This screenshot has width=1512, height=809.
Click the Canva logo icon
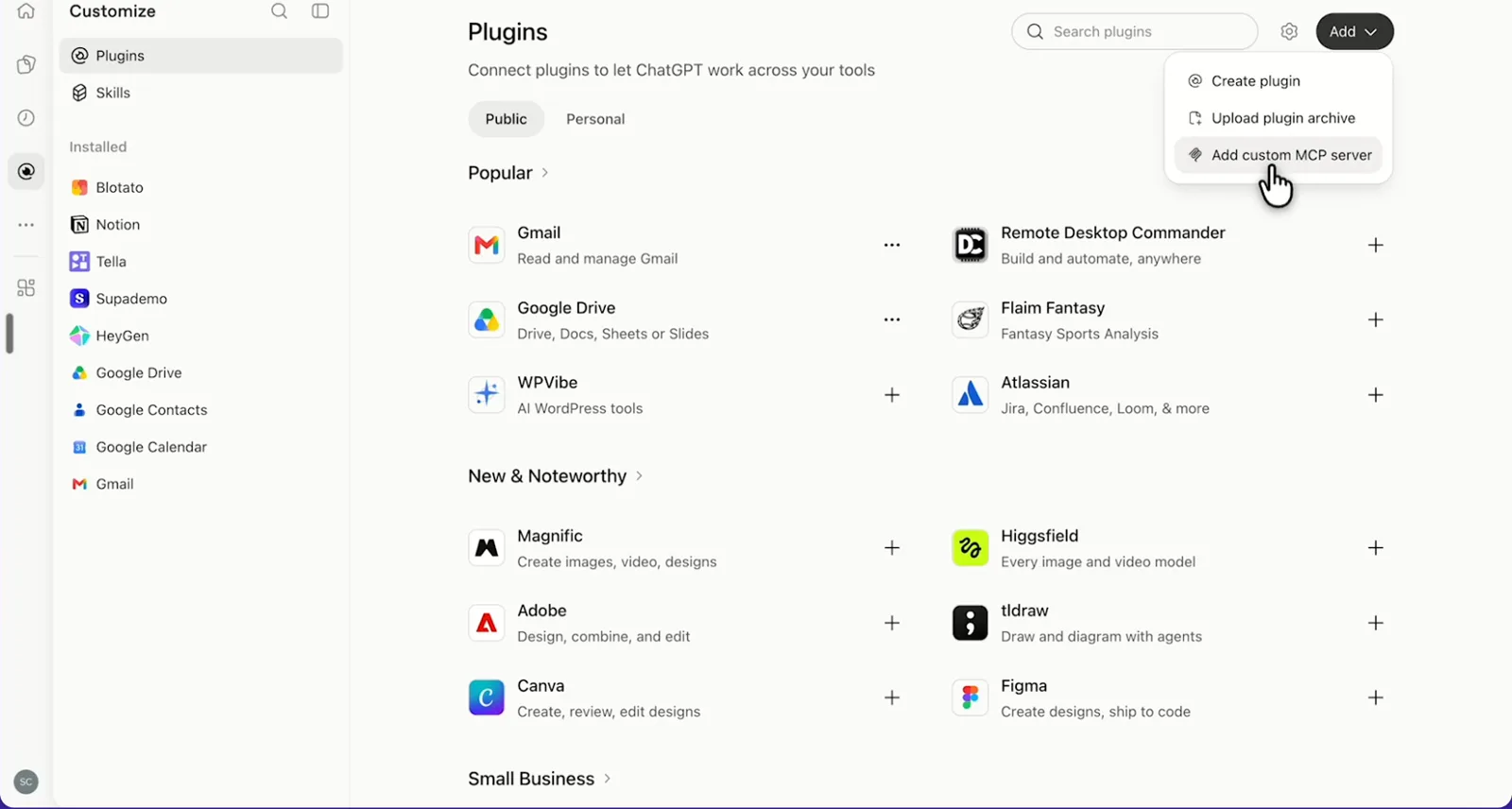coord(487,697)
